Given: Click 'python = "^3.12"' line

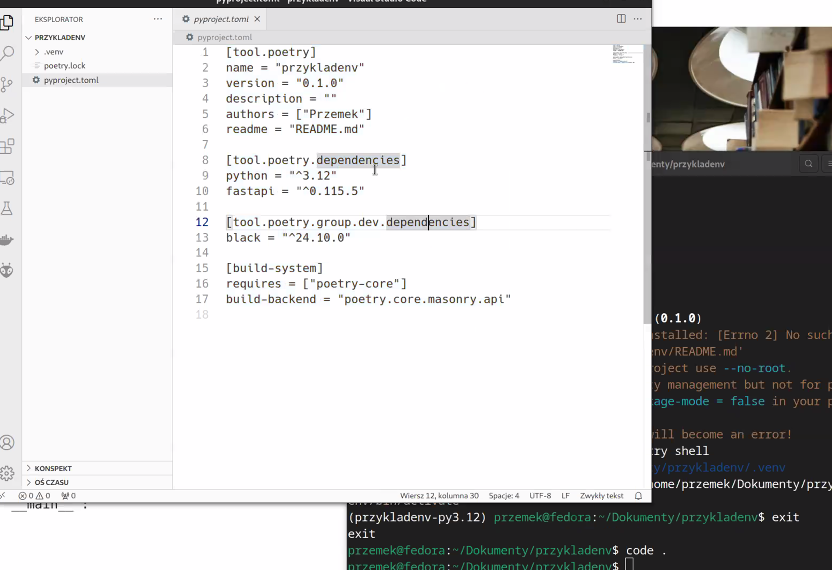Looking at the screenshot, I should click(281, 176).
